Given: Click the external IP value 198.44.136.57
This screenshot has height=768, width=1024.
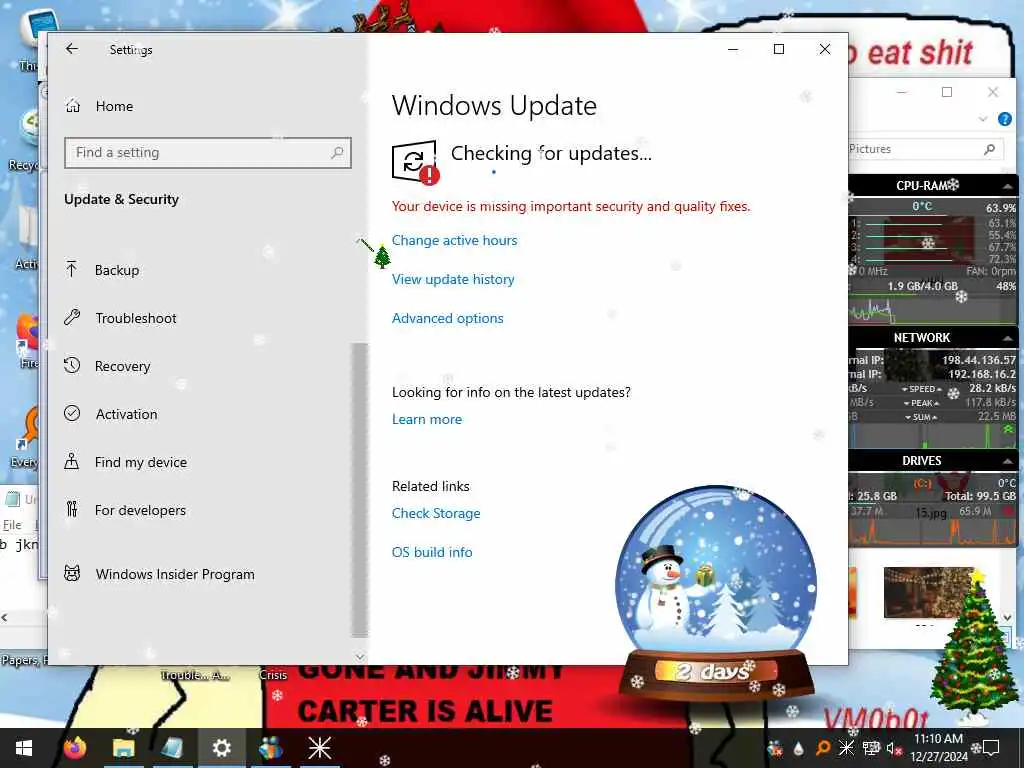Looking at the screenshot, I should (x=978, y=360).
